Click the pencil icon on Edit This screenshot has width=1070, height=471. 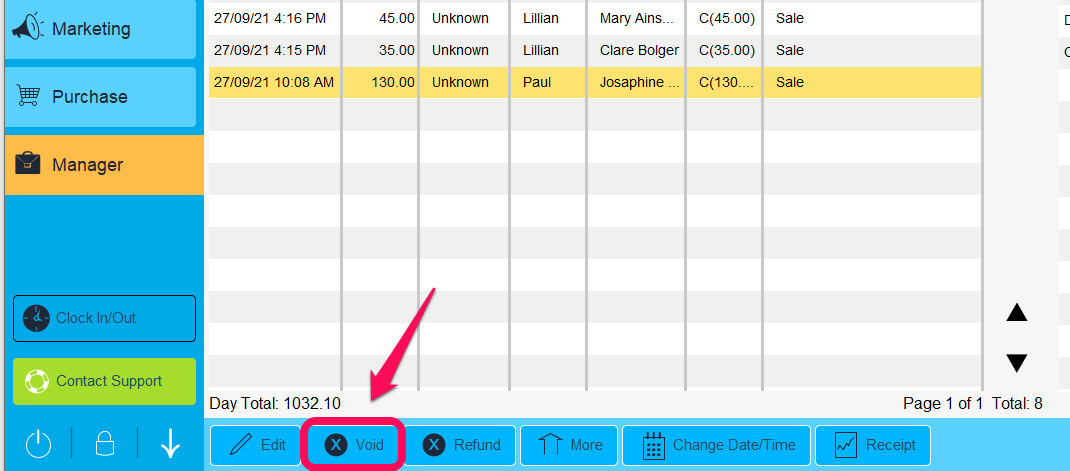(x=240, y=445)
